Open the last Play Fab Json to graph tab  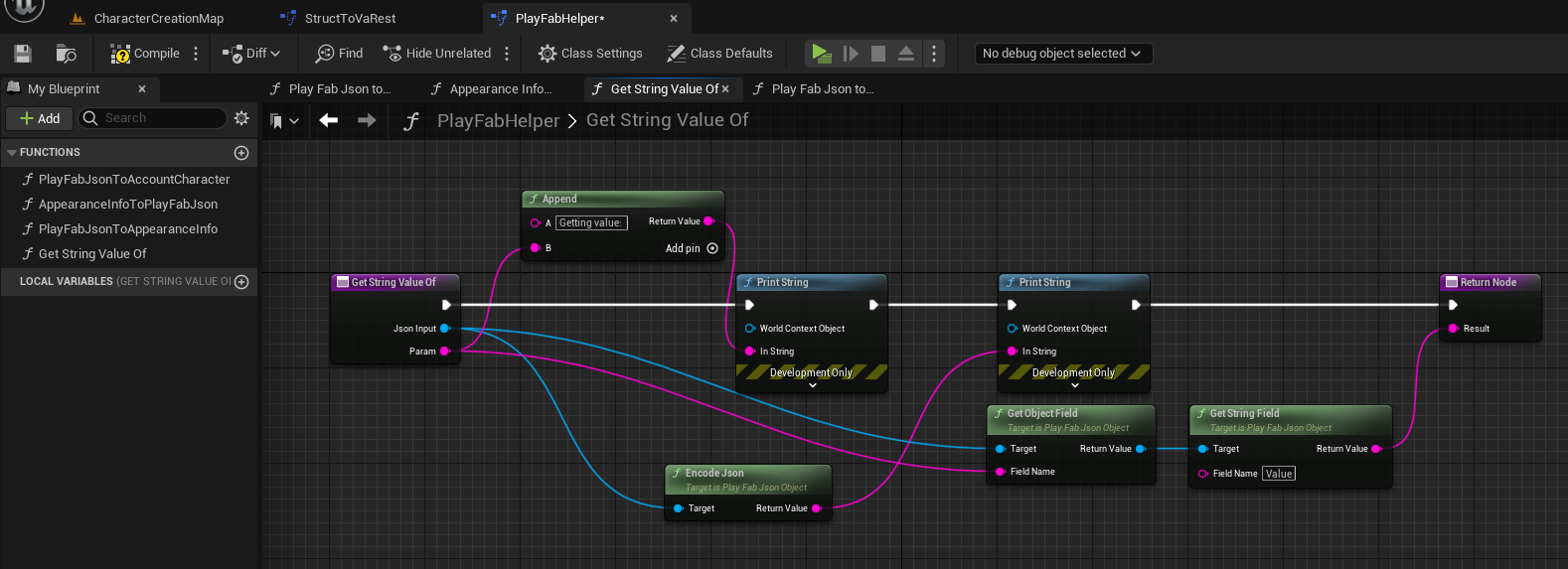coord(814,89)
